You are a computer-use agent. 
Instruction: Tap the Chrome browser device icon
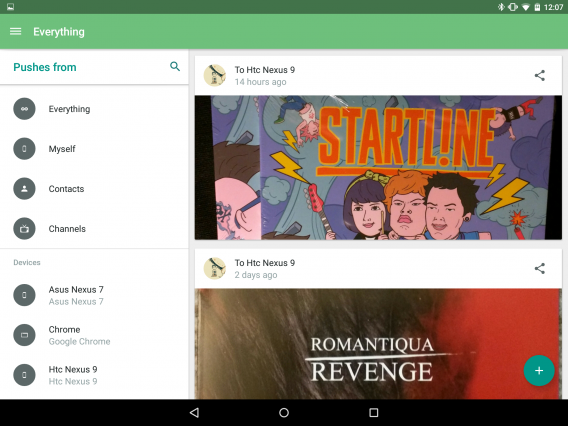tap(24, 335)
